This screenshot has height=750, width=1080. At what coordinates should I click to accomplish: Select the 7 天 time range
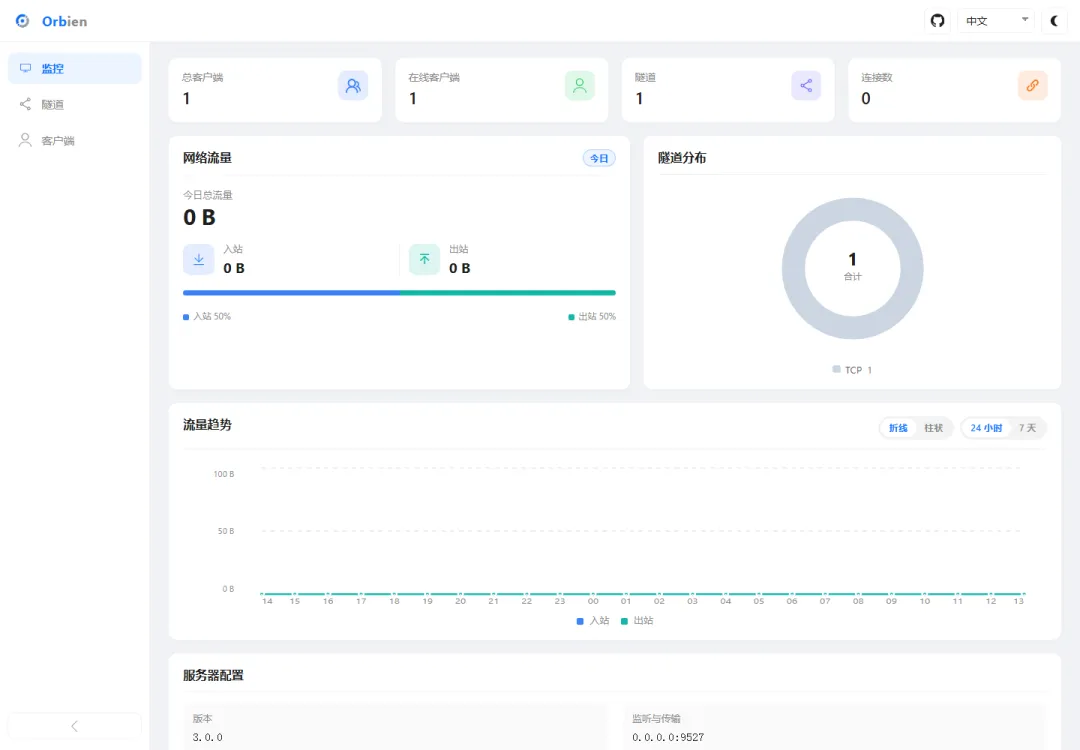click(x=1027, y=428)
